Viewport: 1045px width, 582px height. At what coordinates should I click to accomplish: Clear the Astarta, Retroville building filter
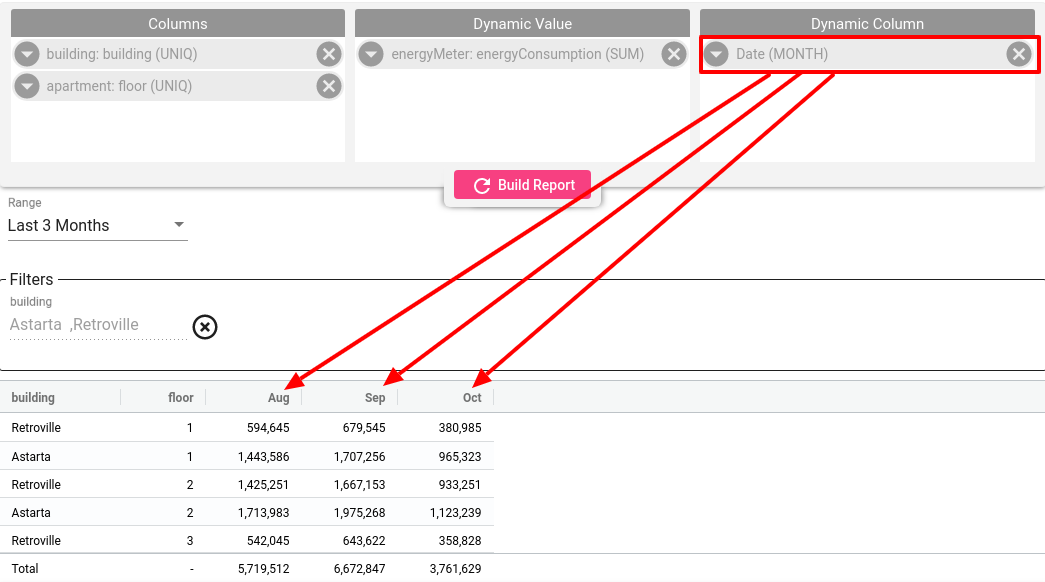(205, 327)
